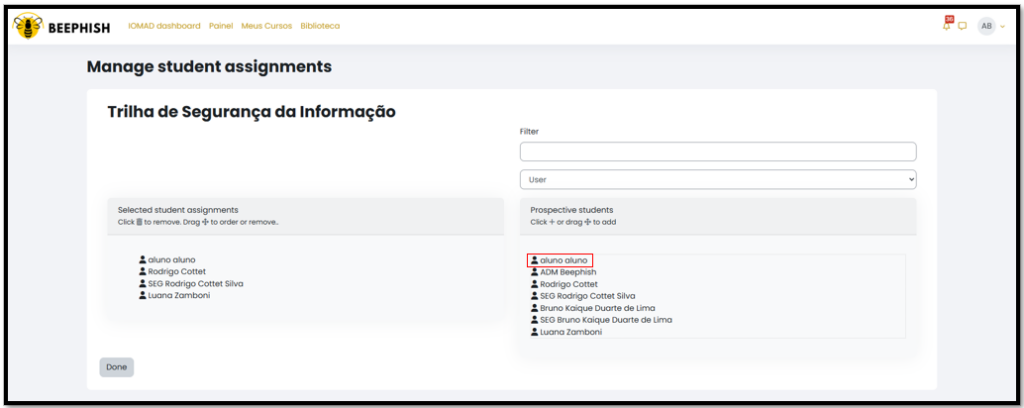
Task: Select Luana Zamboni in selected assignments list
Action: 180,295
